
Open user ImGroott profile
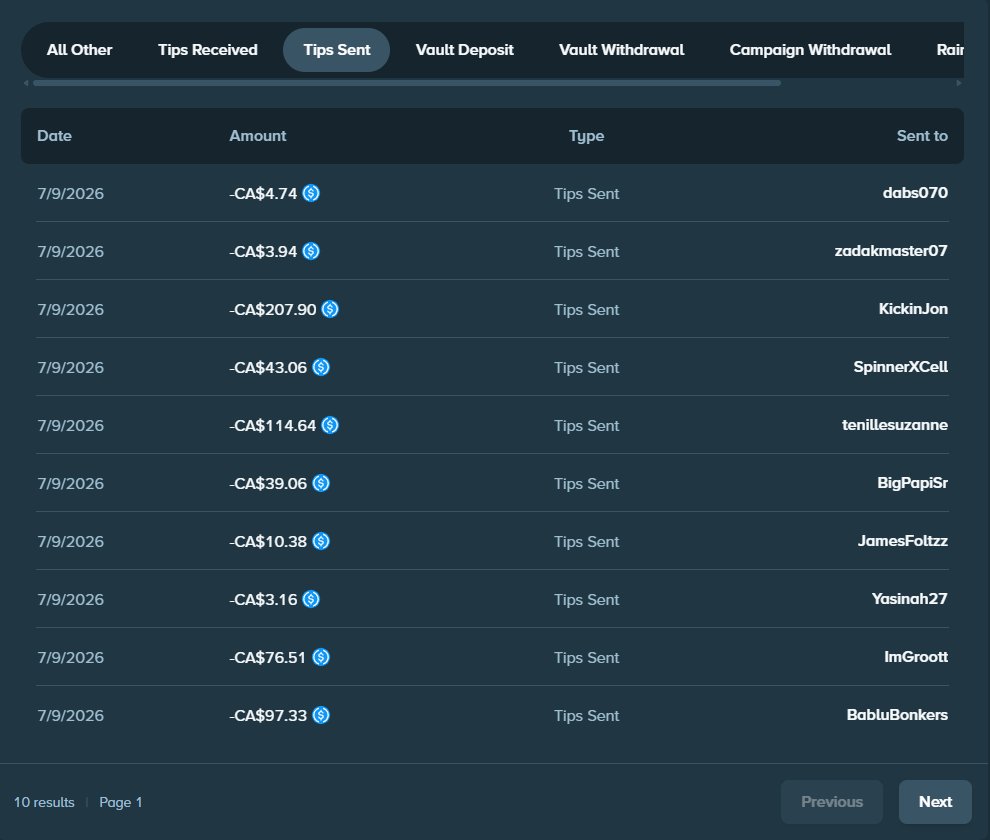[x=915, y=657]
